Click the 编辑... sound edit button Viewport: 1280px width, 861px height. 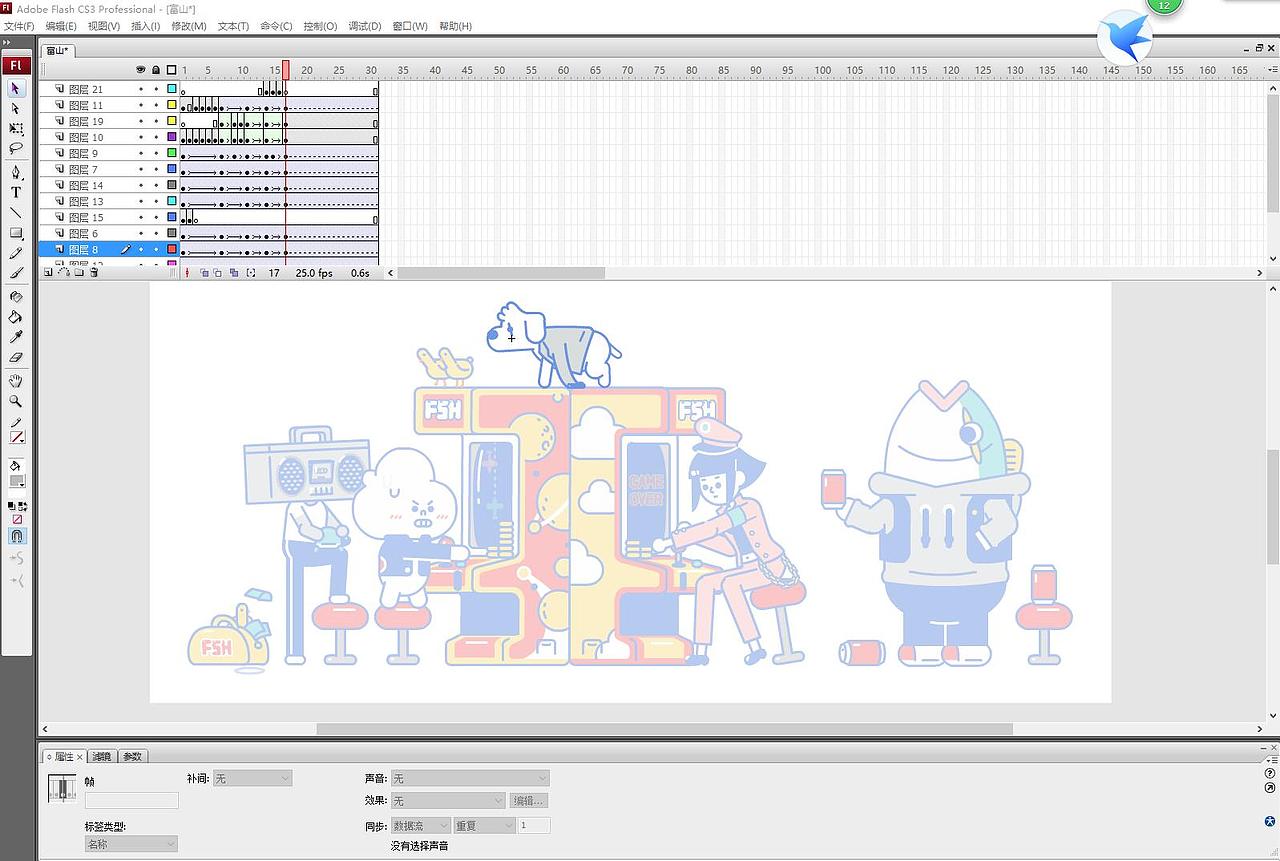click(529, 801)
